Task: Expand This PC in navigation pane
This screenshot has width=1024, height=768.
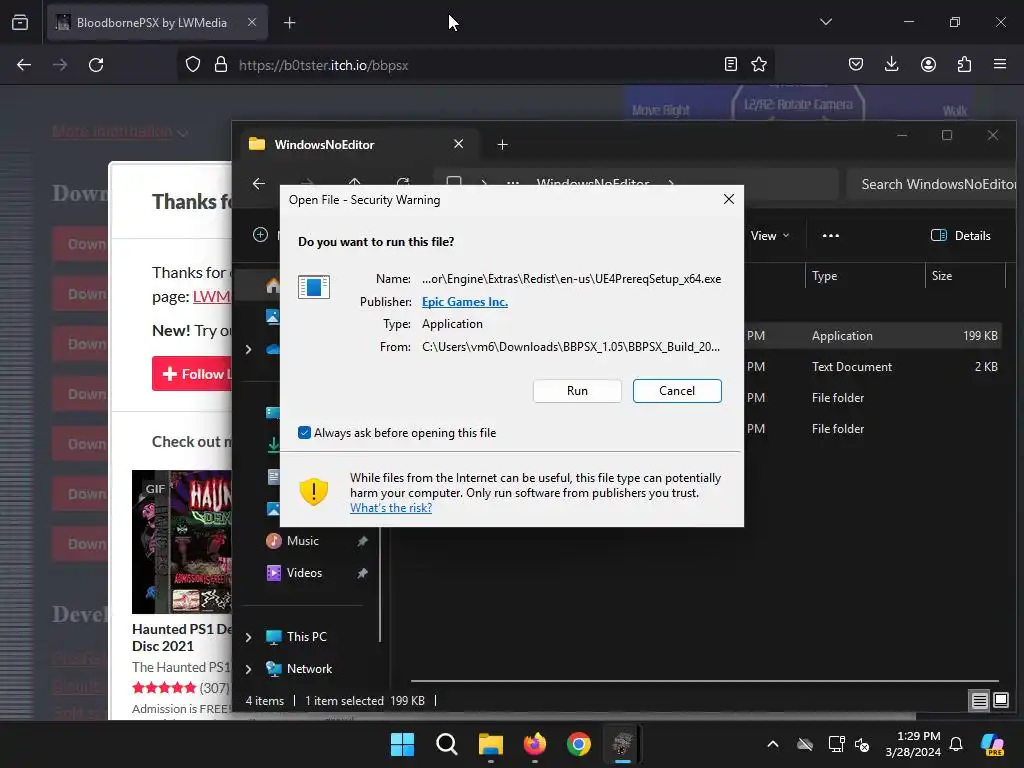Action: tap(249, 637)
